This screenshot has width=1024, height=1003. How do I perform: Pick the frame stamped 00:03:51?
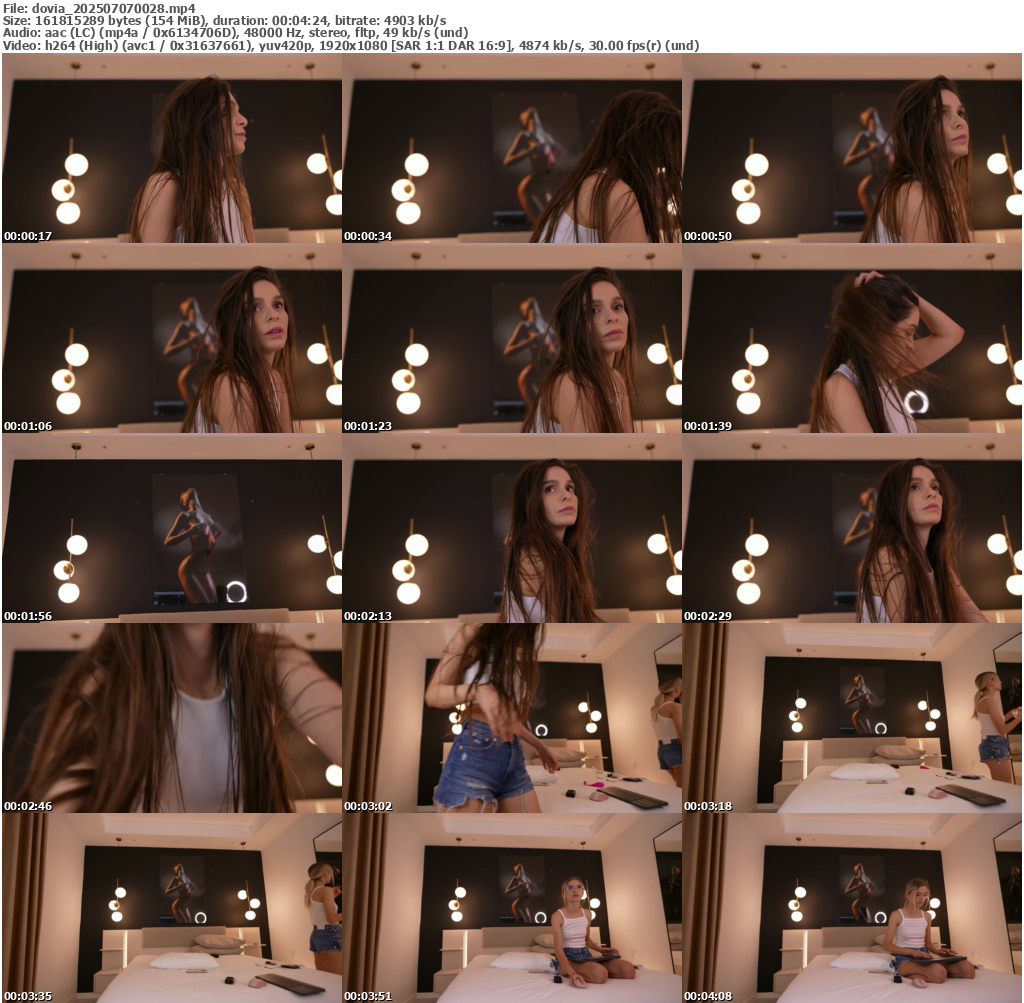pyautogui.click(x=512, y=908)
